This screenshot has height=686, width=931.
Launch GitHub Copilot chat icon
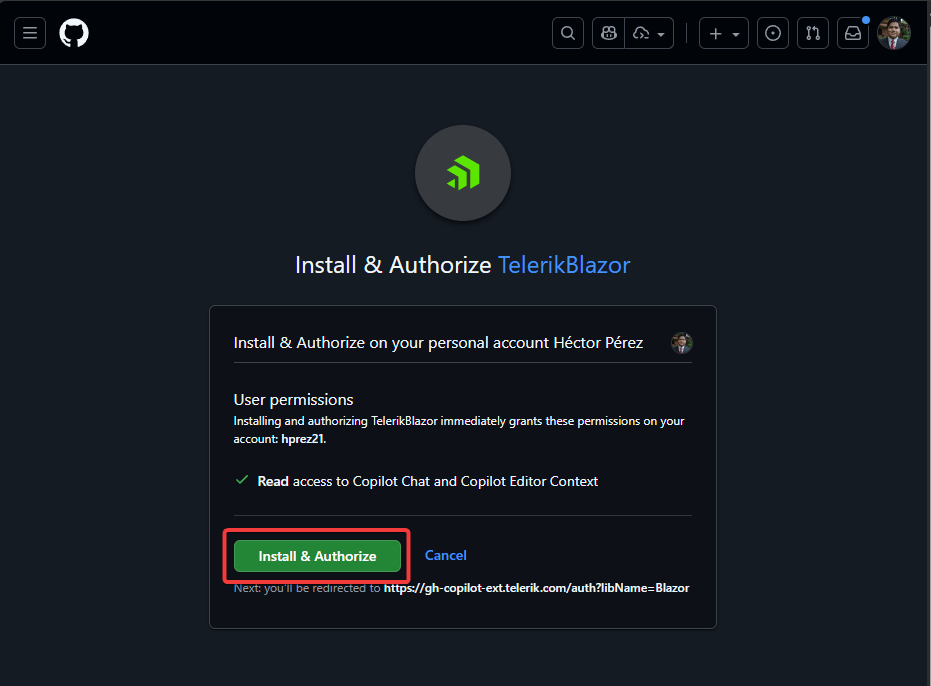608,33
